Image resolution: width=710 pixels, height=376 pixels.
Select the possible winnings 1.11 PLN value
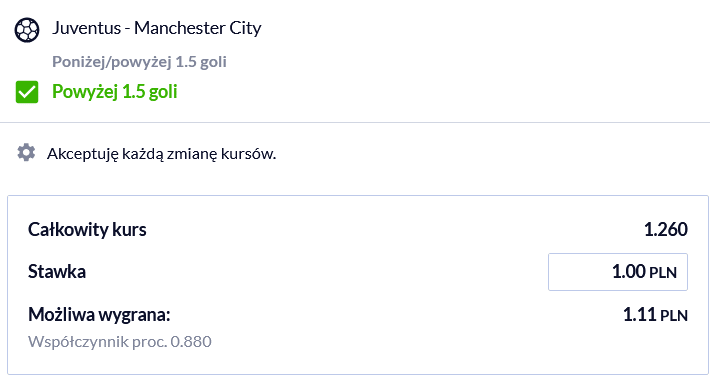click(655, 314)
